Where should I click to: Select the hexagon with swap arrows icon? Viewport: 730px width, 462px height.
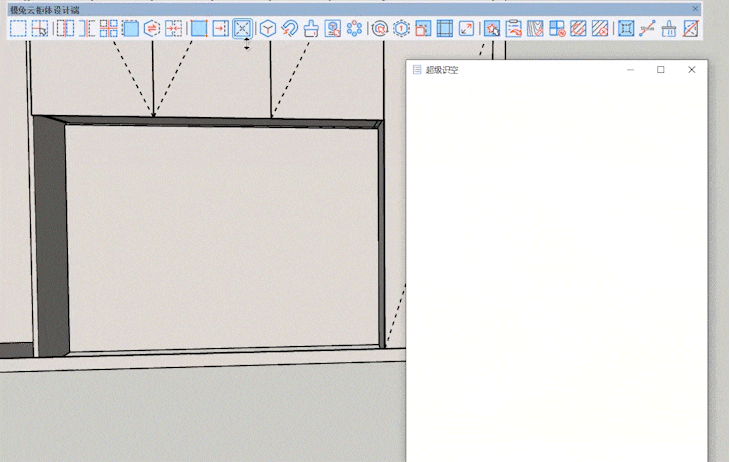click(152, 29)
